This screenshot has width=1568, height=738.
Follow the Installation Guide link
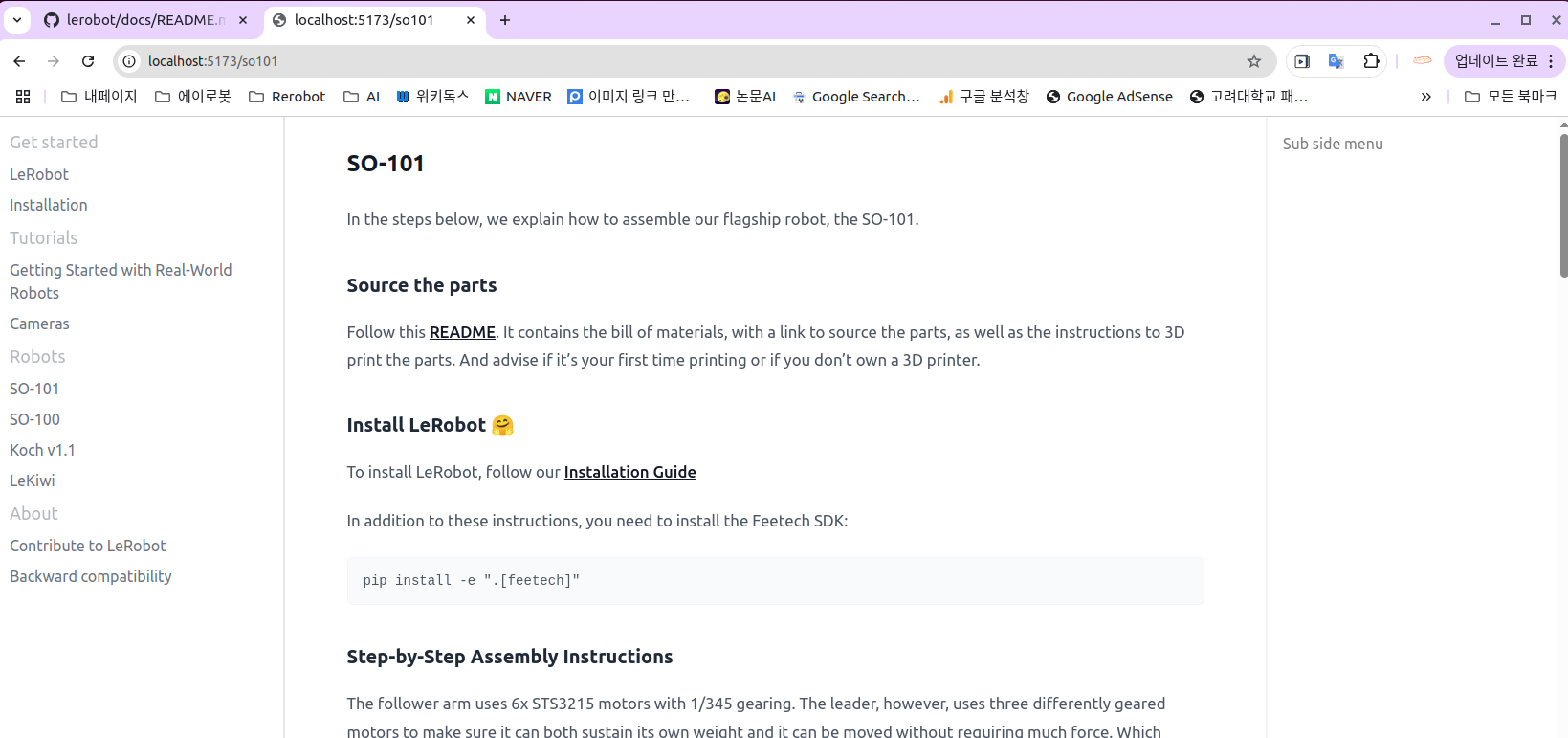coord(629,472)
